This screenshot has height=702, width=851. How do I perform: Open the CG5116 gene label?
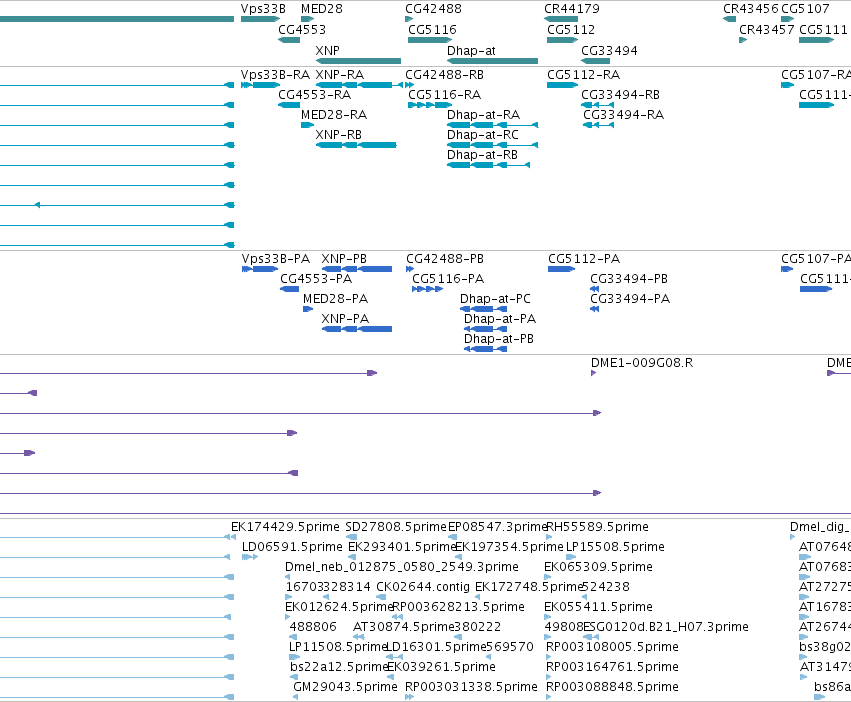(432, 30)
